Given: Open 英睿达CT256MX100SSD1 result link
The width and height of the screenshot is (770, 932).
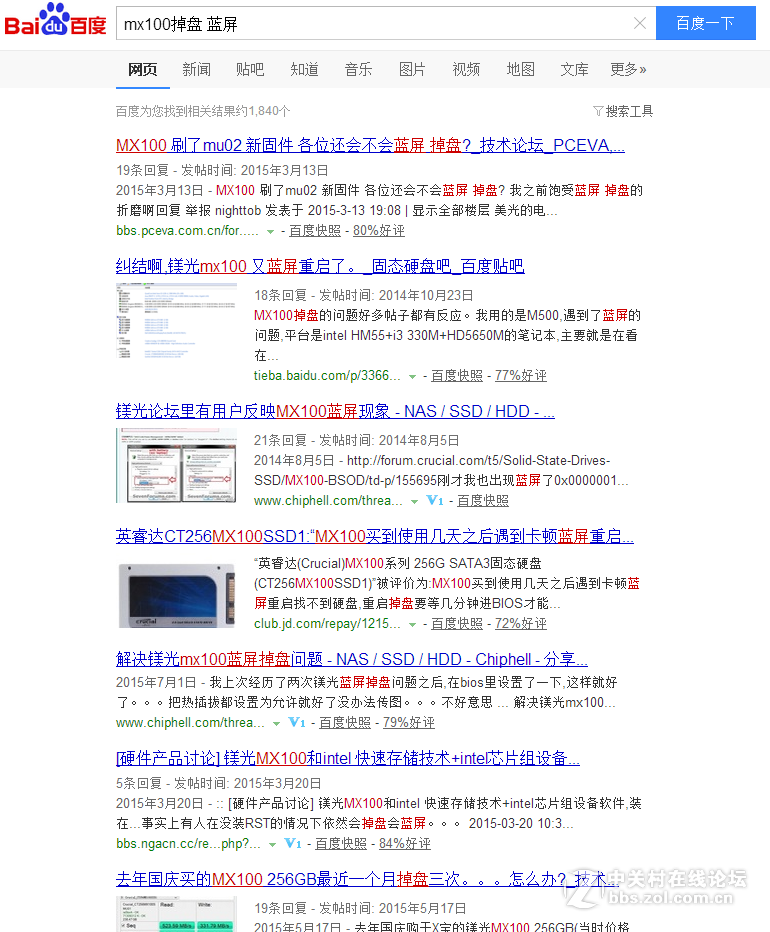Looking at the screenshot, I should click(375, 536).
